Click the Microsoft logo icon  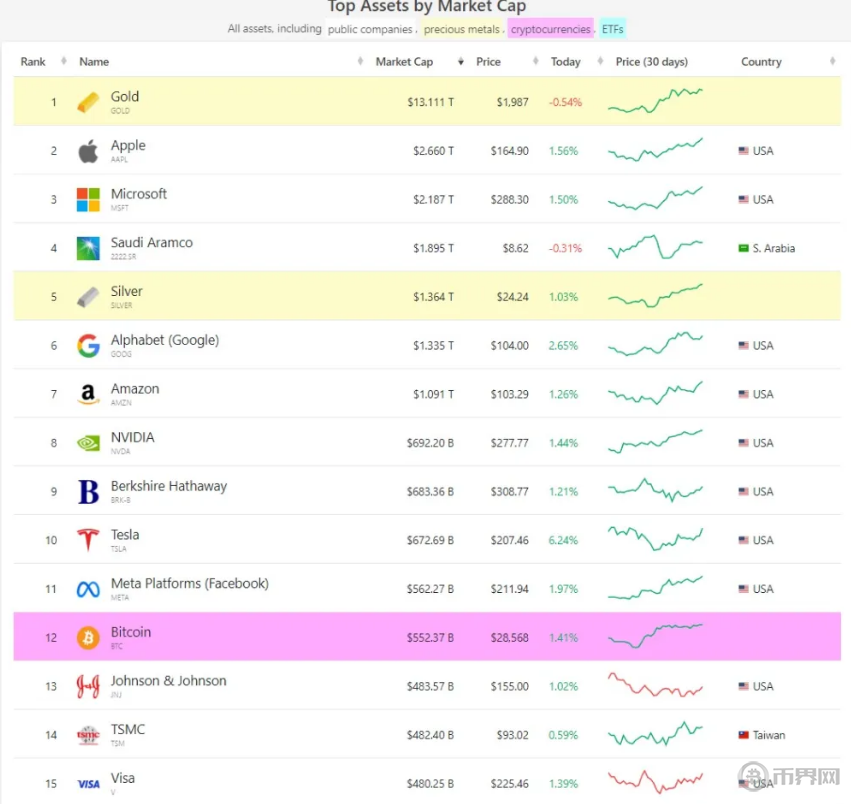tap(88, 199)
